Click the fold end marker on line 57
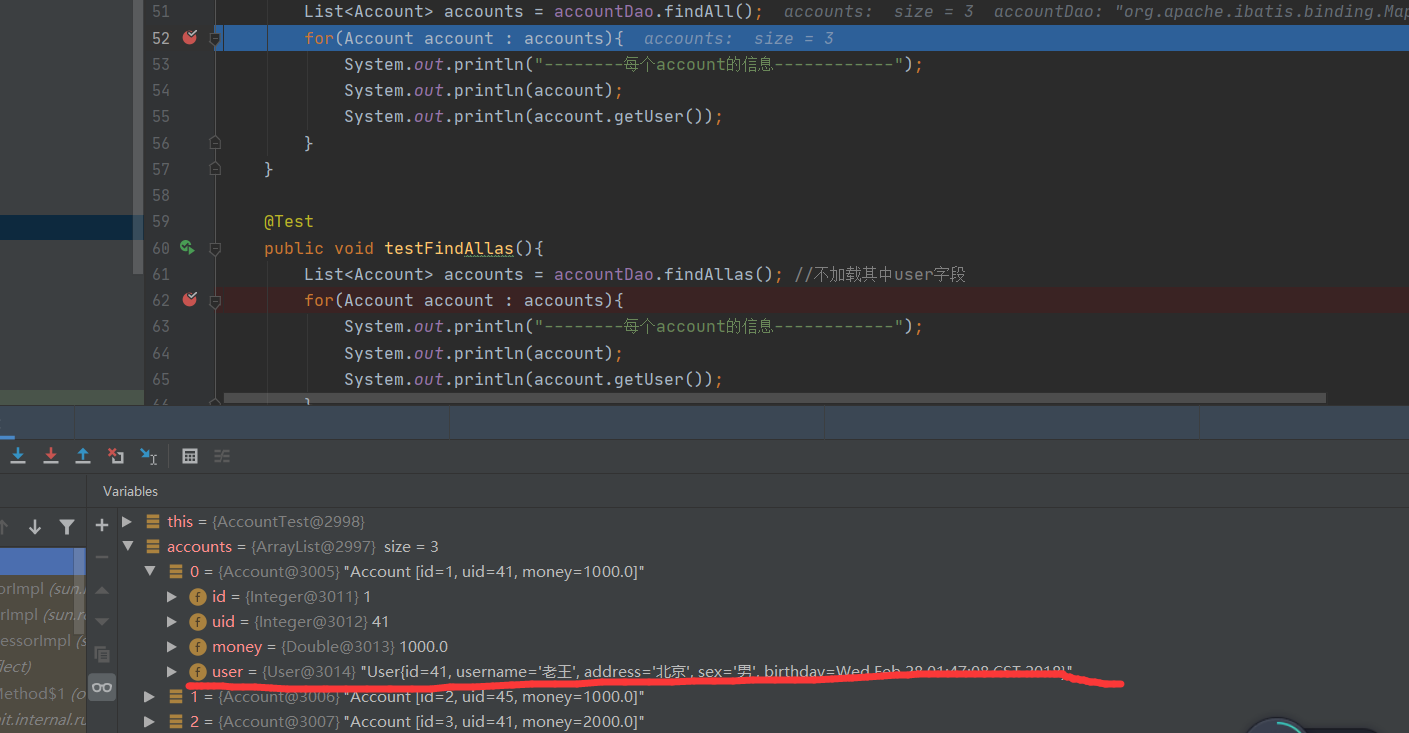 click(x=215, y=169)
